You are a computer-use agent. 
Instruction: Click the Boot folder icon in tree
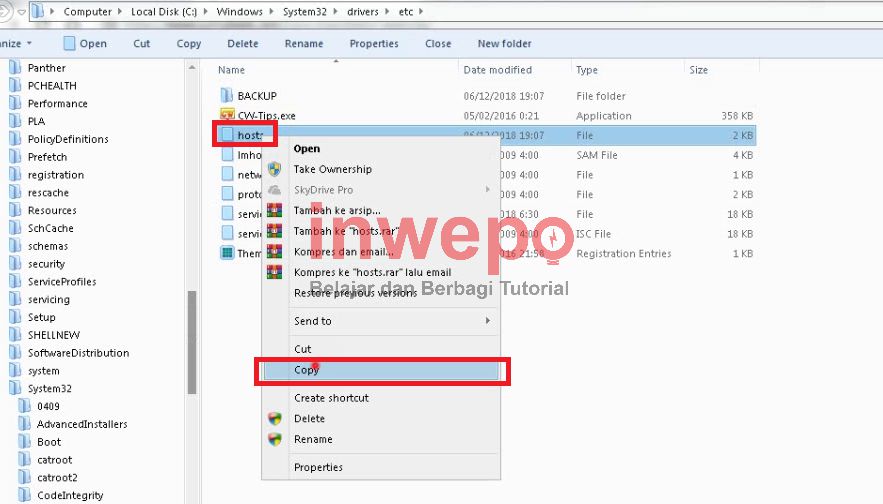coord(24,441)
